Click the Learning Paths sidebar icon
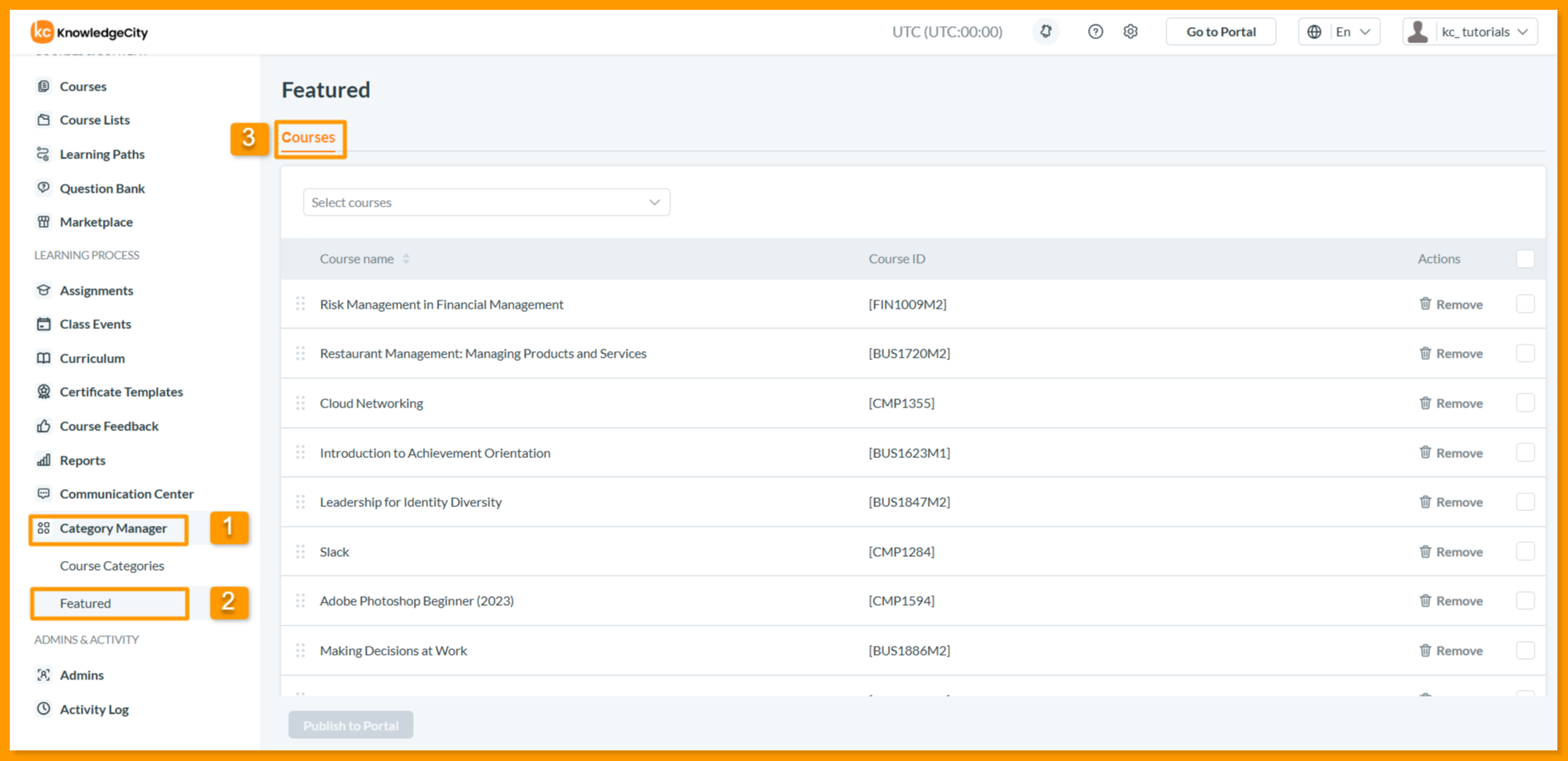The image size is (1568, 761). [x=44, y=154]
